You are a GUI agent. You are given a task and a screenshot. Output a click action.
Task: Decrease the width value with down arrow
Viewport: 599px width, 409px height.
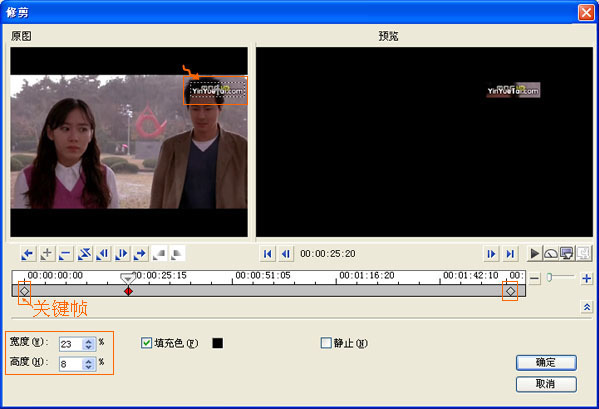coord(89,348)
